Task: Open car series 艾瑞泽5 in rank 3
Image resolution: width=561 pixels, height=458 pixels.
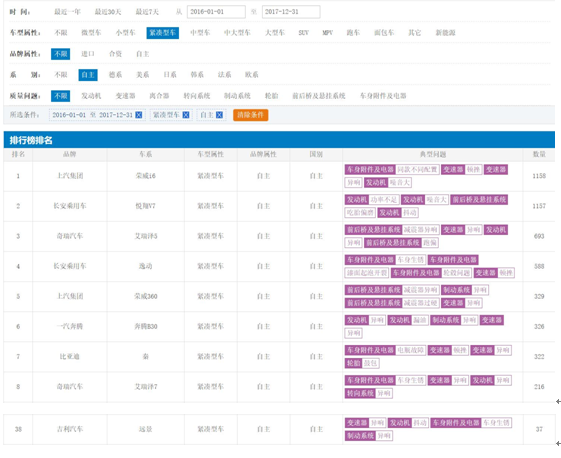Action: 146,236
